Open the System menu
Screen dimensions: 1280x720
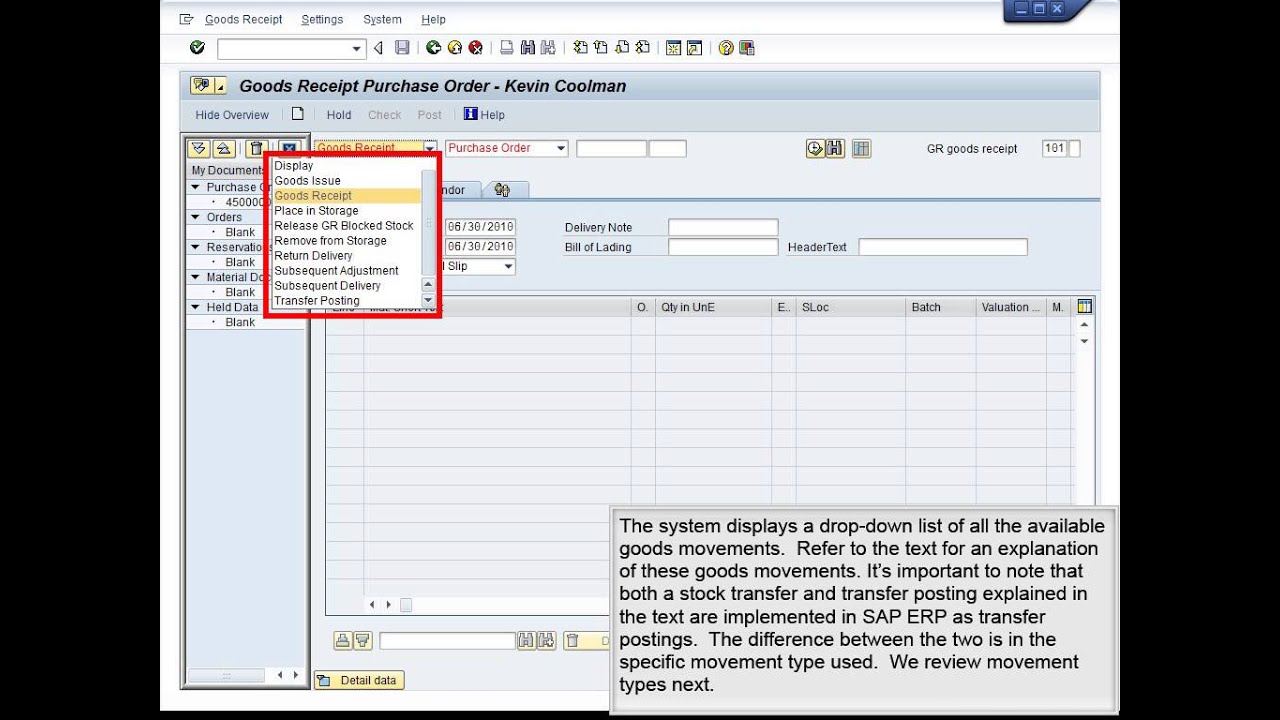point(382,19)
